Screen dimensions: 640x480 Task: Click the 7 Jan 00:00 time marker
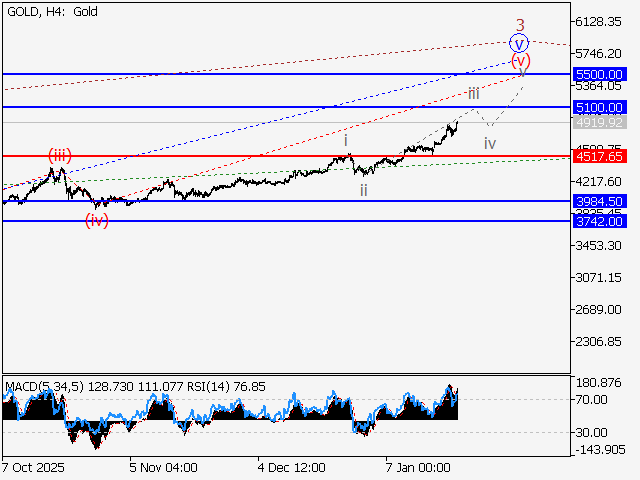[x=420, y=467]
